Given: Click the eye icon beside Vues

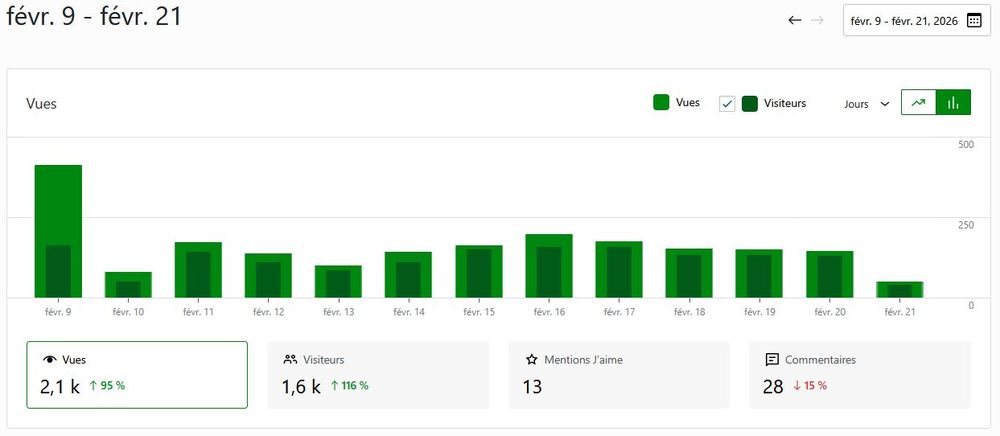Looking at the screenshot, I should [x=49, y=359].
